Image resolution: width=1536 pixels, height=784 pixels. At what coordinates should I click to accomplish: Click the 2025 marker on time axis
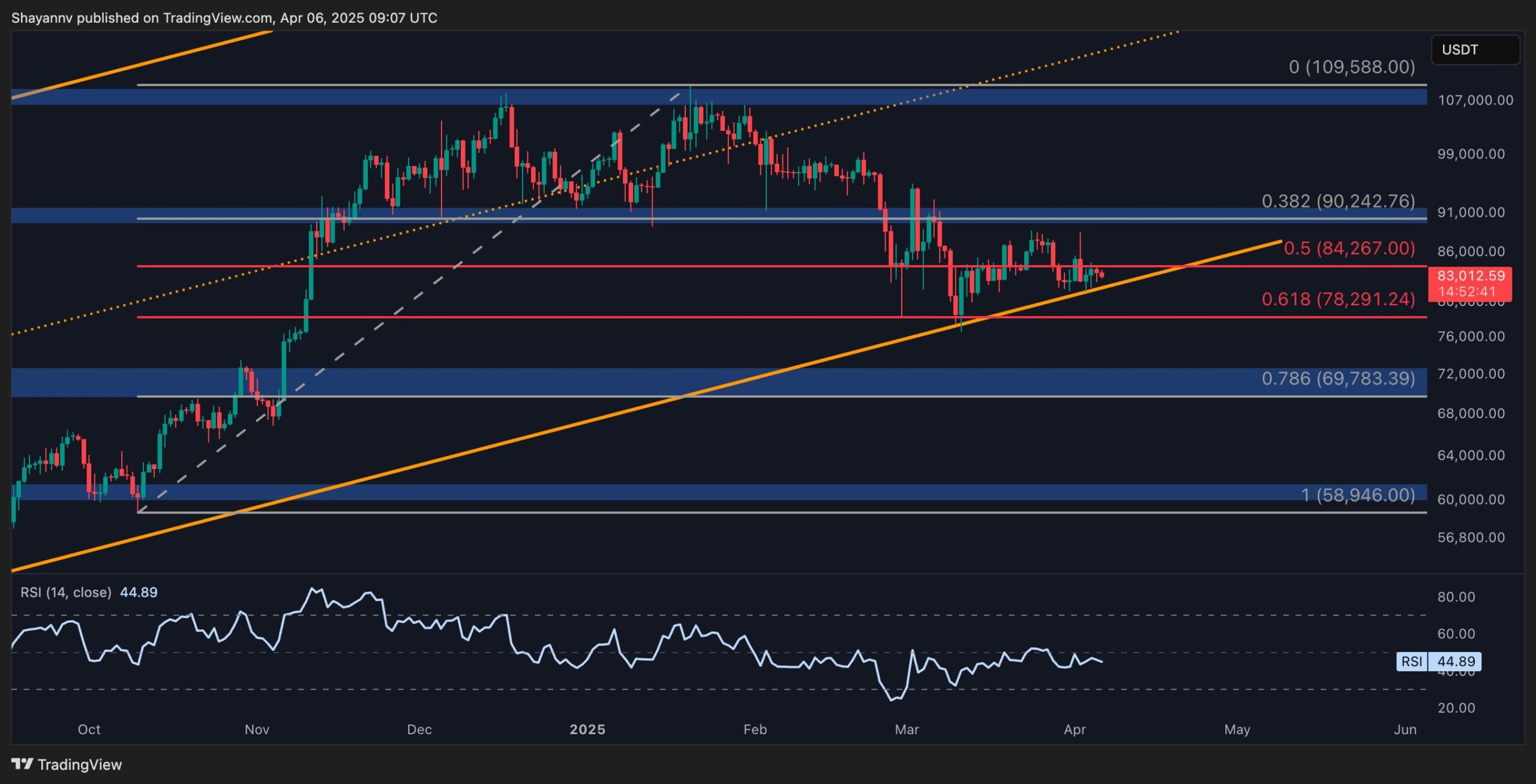[587, 729]
